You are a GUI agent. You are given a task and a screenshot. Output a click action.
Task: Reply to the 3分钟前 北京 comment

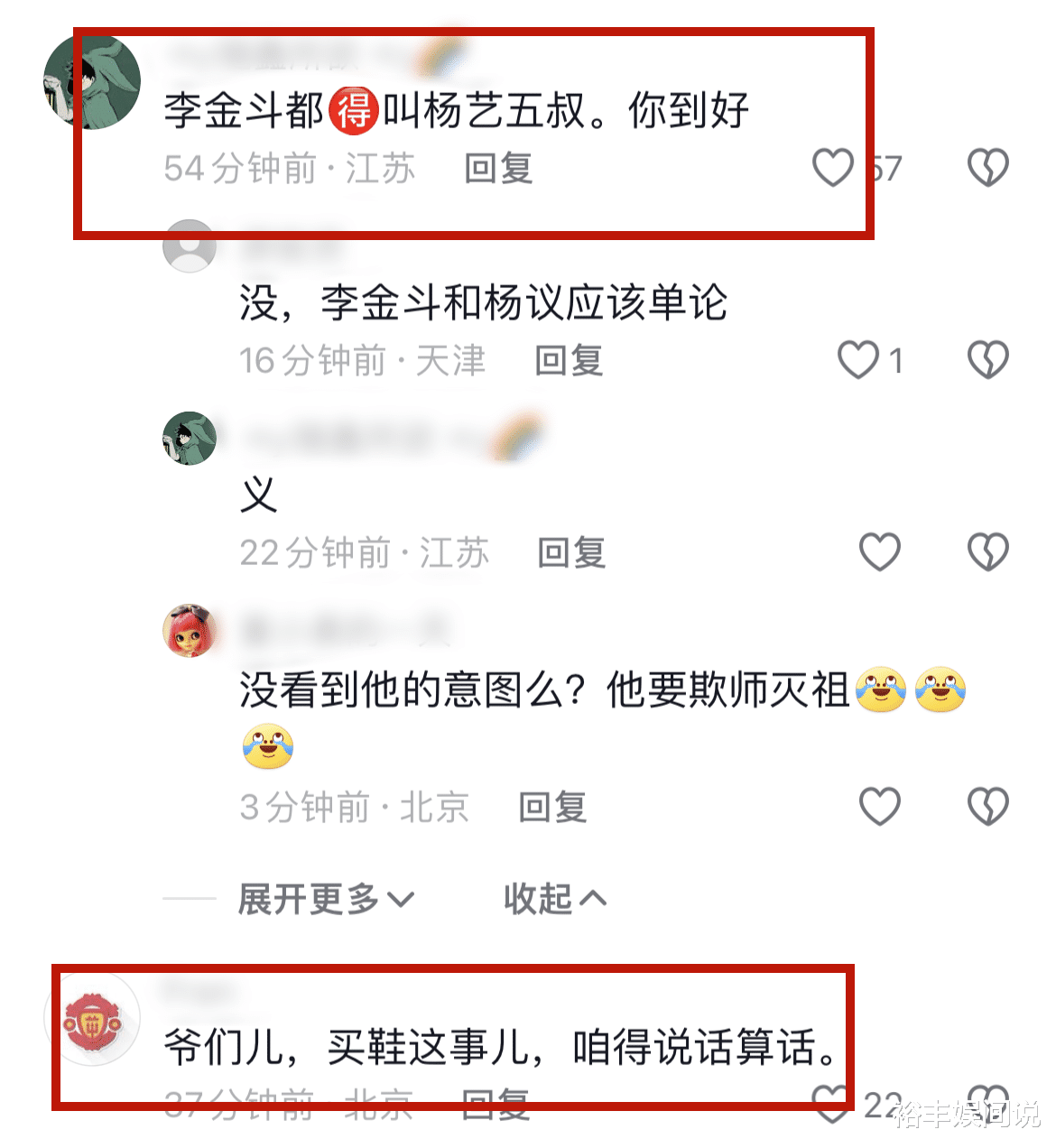[x=552, y=808]
